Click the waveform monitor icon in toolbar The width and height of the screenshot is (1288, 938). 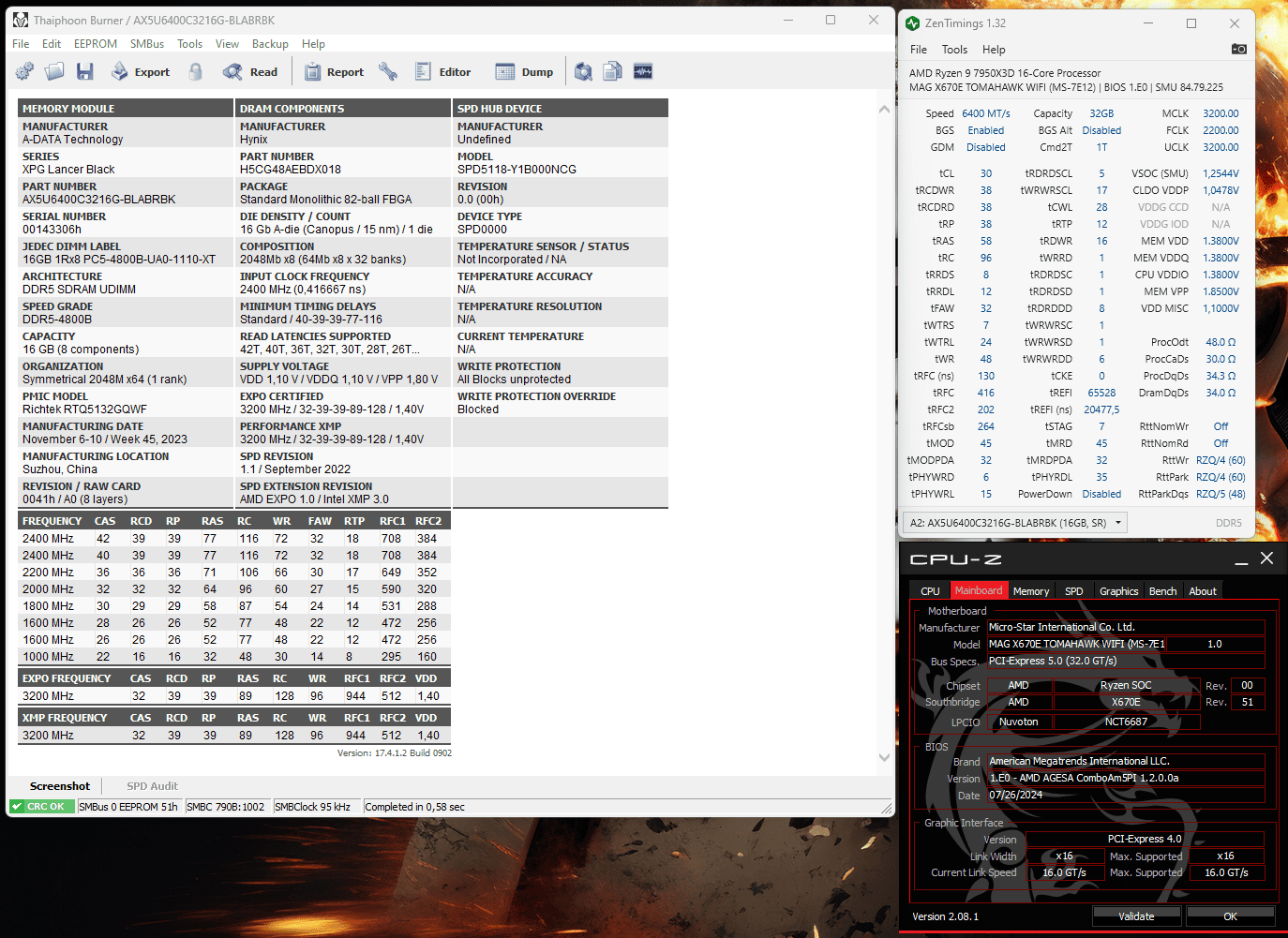point(643,71)
